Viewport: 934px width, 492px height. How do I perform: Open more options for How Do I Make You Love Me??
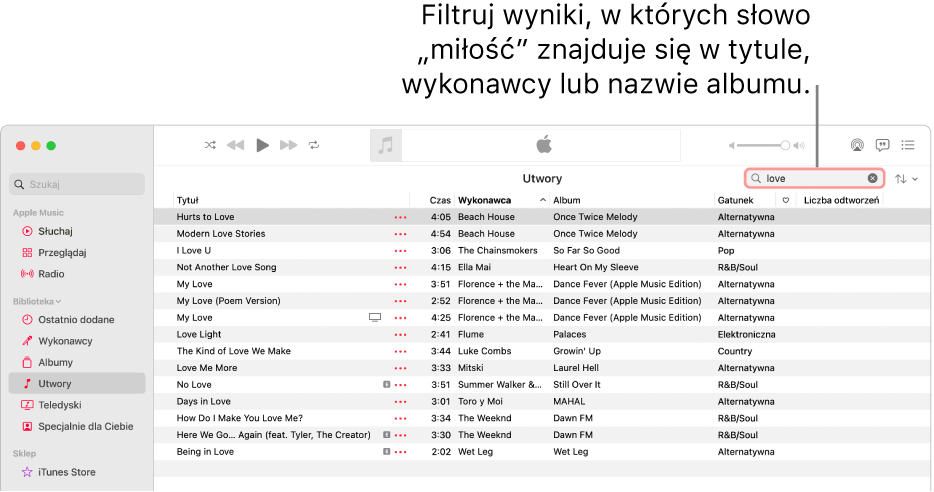(x=400, y=419)
